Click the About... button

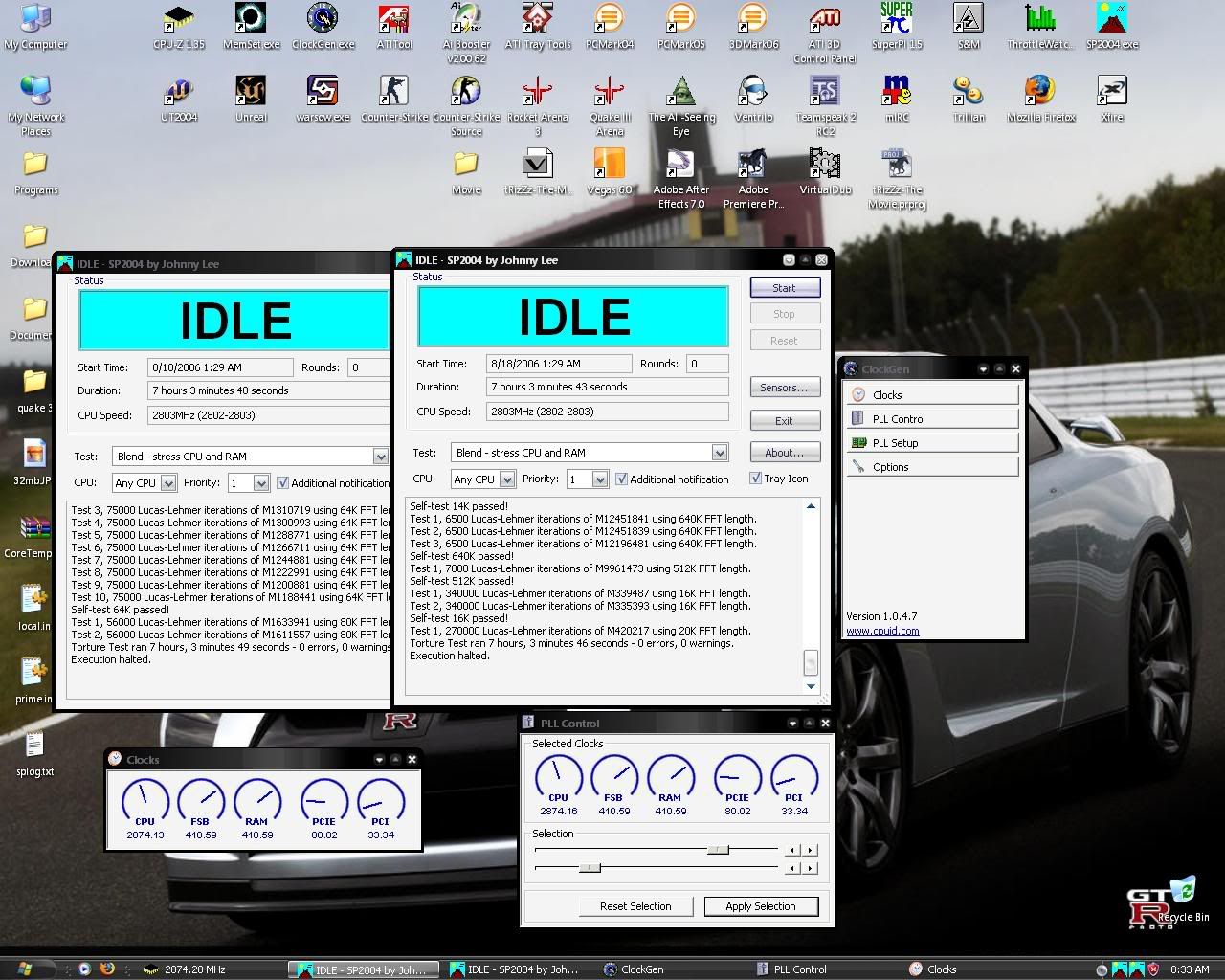[784, 452]
